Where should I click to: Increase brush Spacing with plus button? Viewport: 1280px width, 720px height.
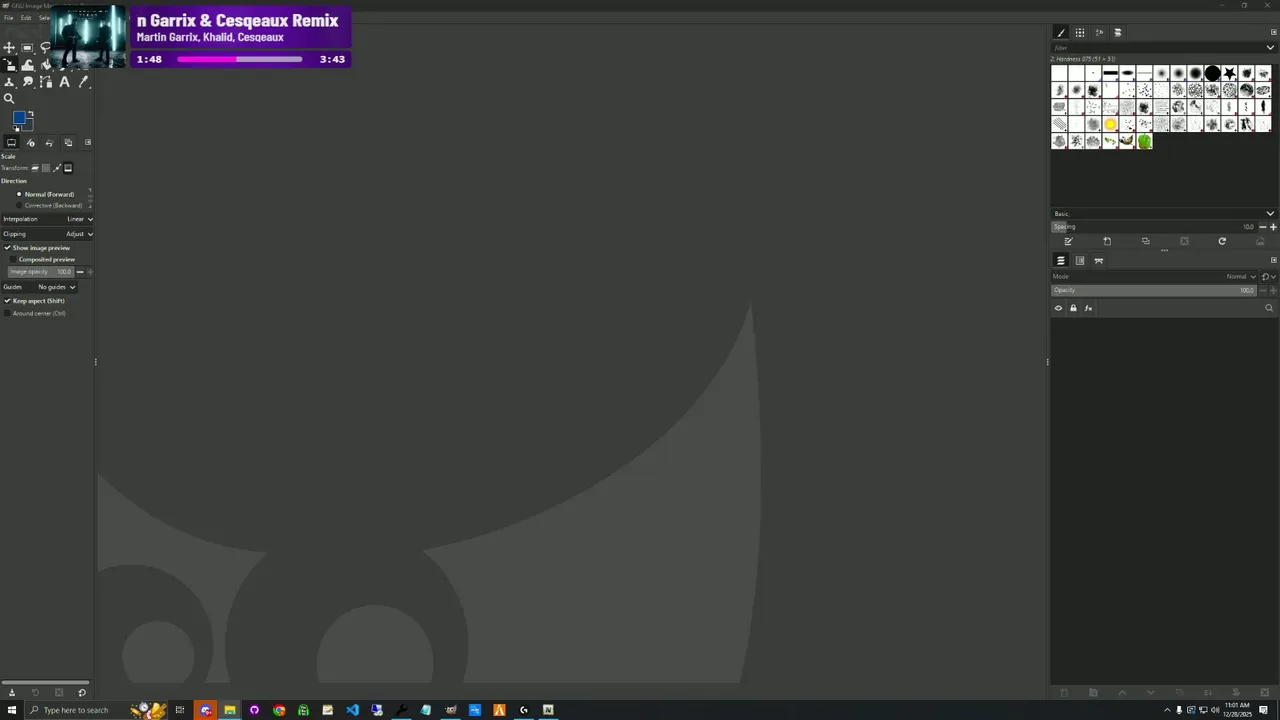coord(1273,227)
